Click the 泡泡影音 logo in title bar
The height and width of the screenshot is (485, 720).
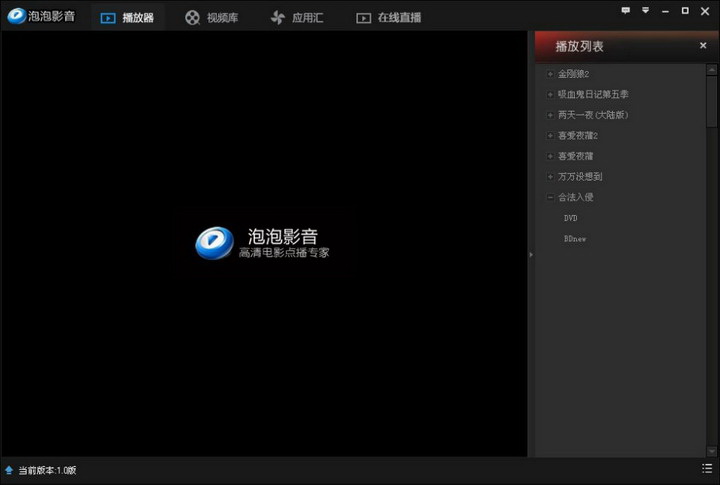coord(40,16)
